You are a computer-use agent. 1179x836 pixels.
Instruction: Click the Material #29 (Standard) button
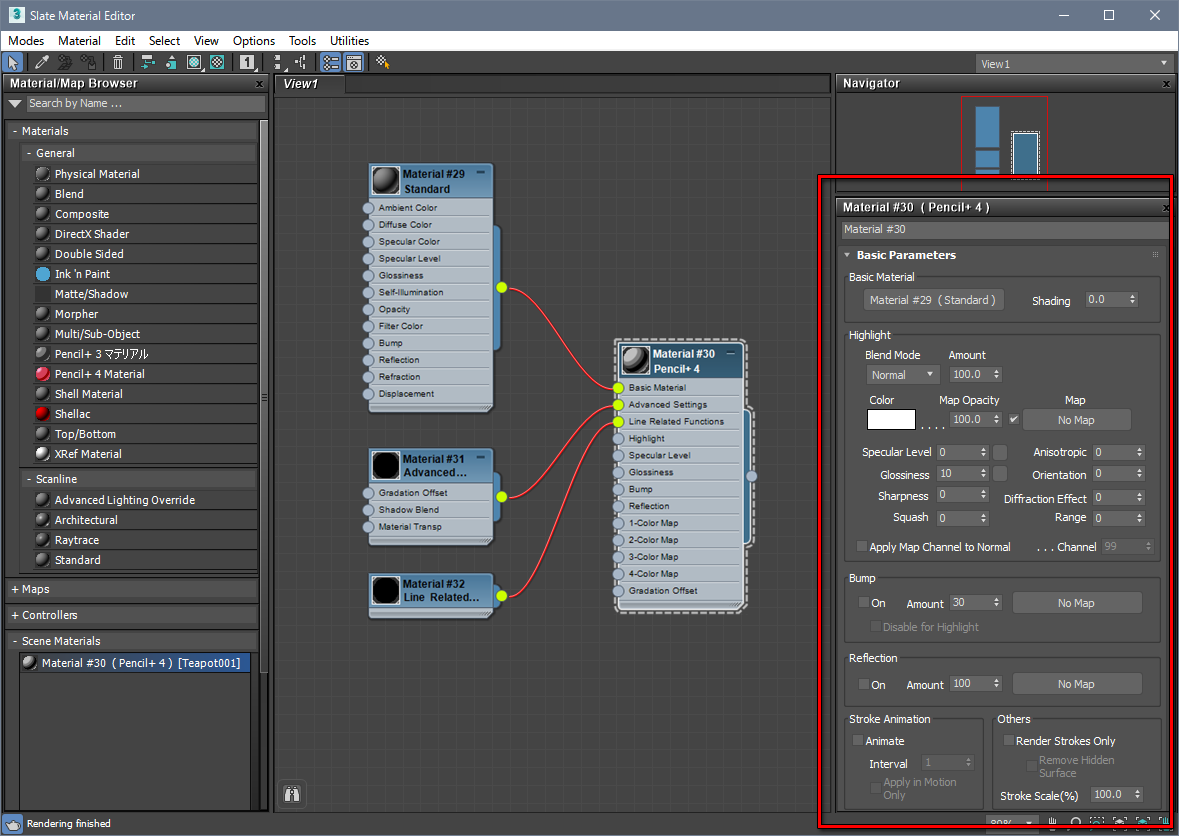(933, 300)
